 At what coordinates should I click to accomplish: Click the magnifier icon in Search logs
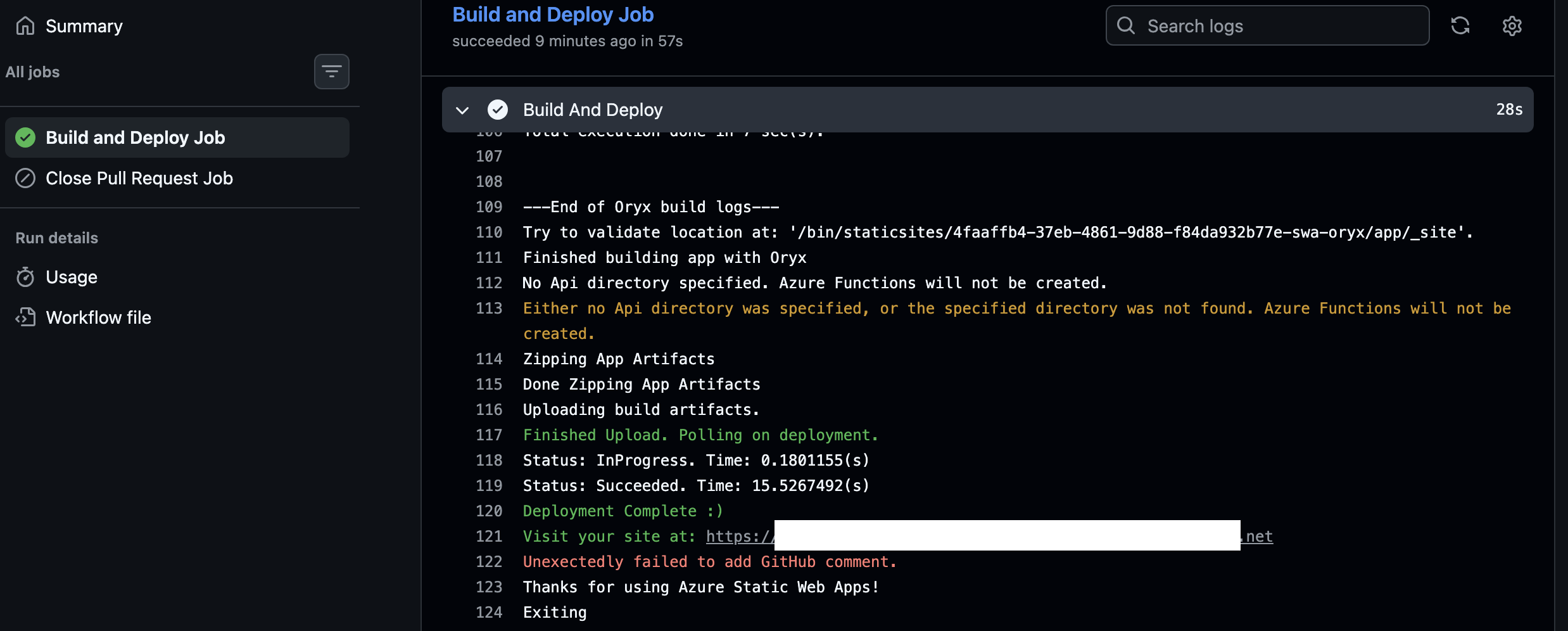(x=1126, y=26)
